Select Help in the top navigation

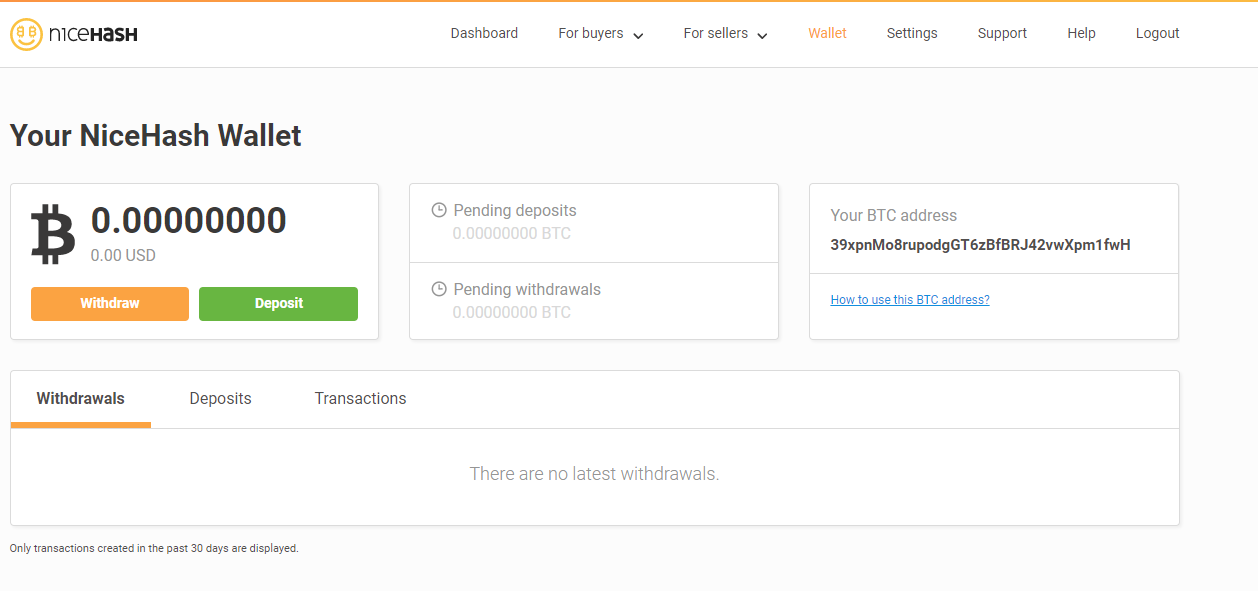pos(1081,33)
